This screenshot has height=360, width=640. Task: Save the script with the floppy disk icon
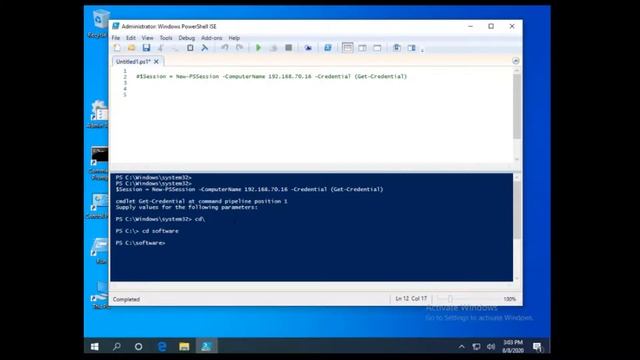[146, 48]
